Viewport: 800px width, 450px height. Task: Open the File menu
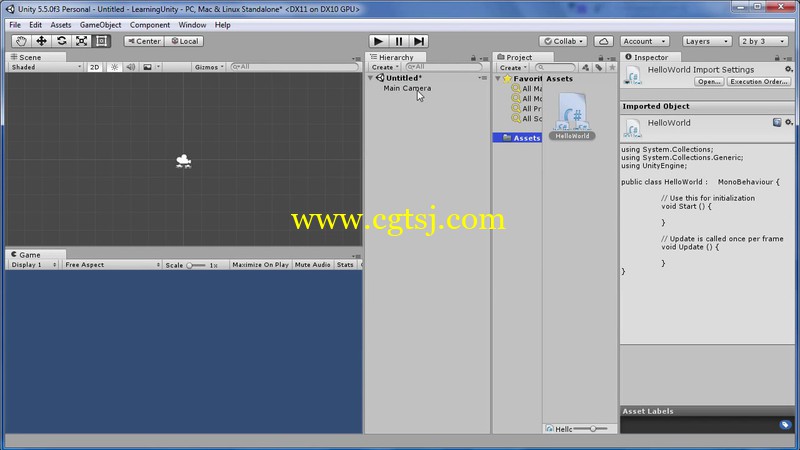(15, 24)
